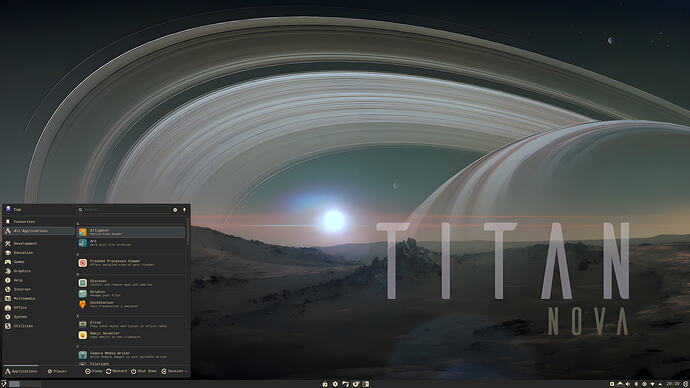Open the Alligator feed reader app

tap(131, 232)
